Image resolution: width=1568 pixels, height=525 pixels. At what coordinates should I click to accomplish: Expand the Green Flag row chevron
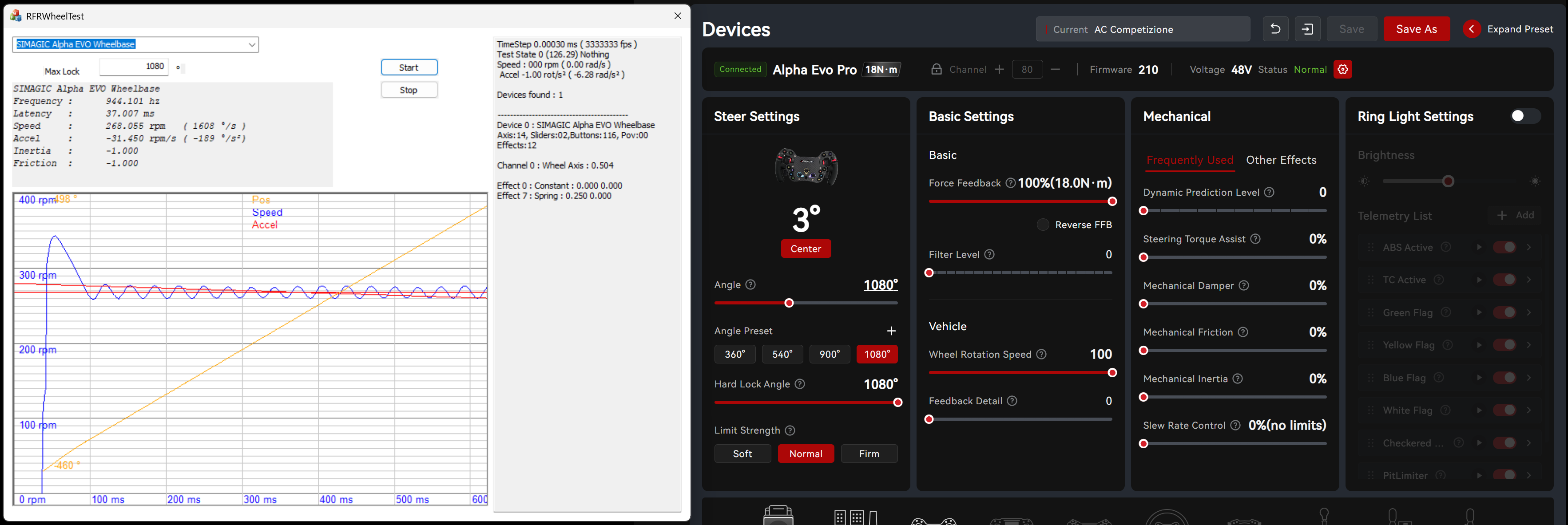1528,312
